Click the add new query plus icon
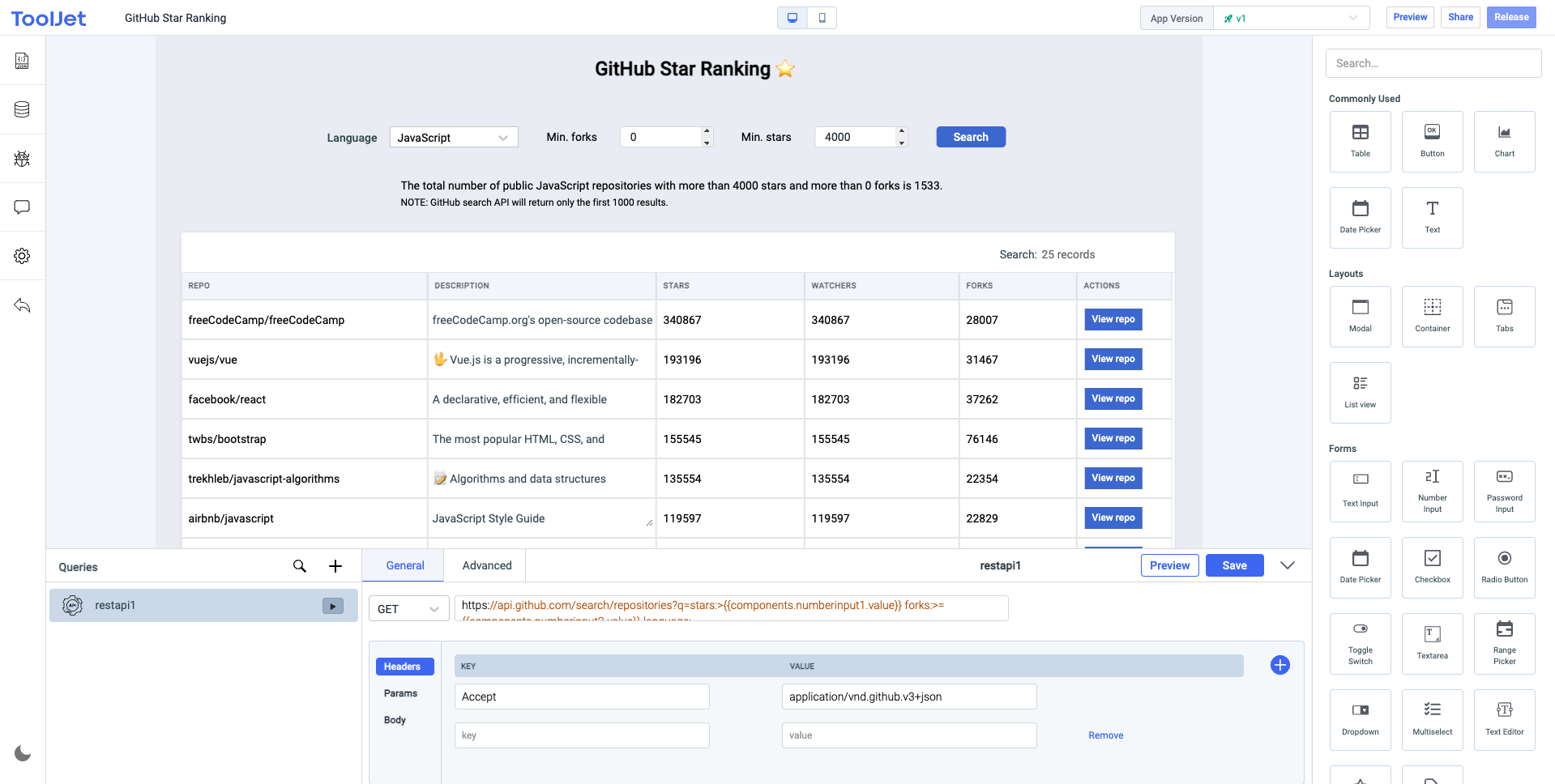Viewport: 1555px width, 784px height. coord(335,566)
